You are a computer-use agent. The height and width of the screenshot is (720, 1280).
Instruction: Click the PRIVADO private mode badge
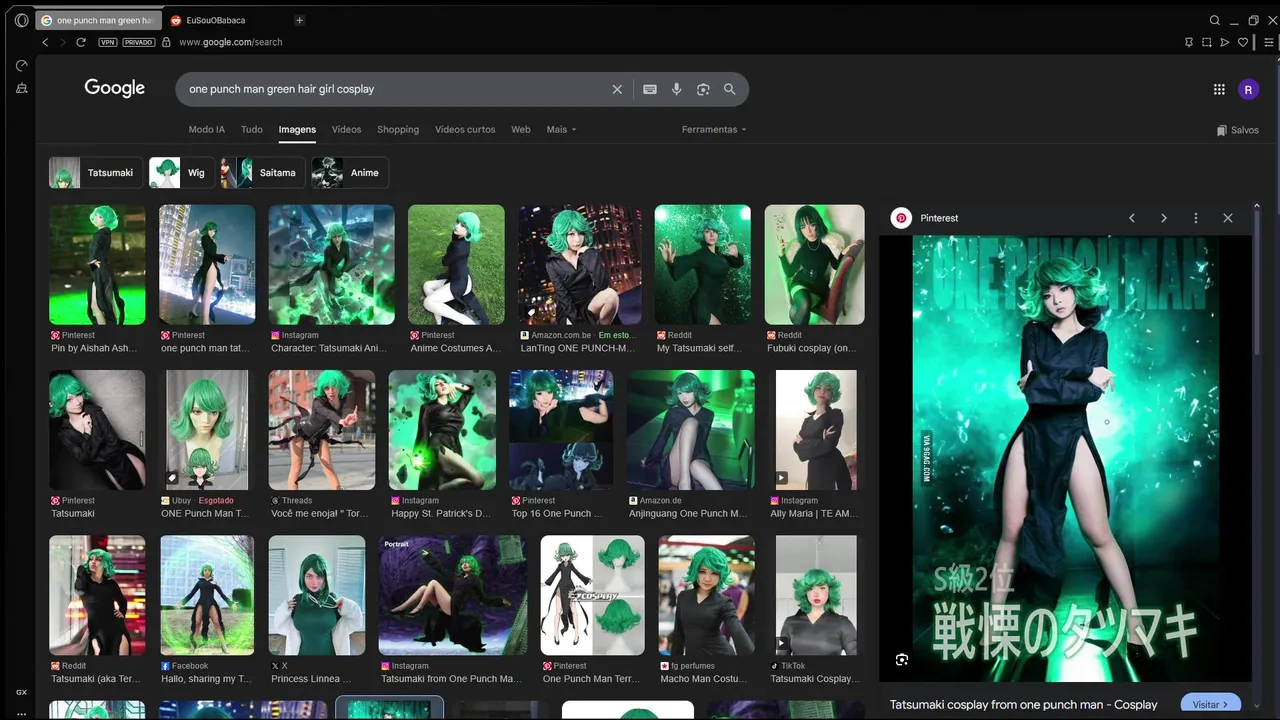tap(139, 42)
